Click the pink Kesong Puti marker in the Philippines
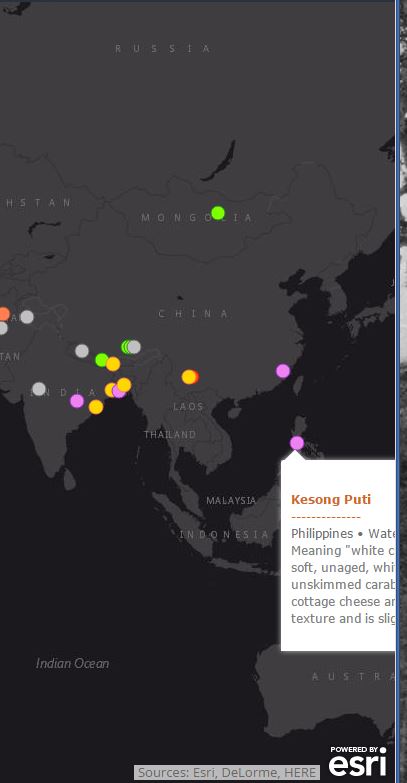Viewport: 407px width, 783px height. point(297,443)
